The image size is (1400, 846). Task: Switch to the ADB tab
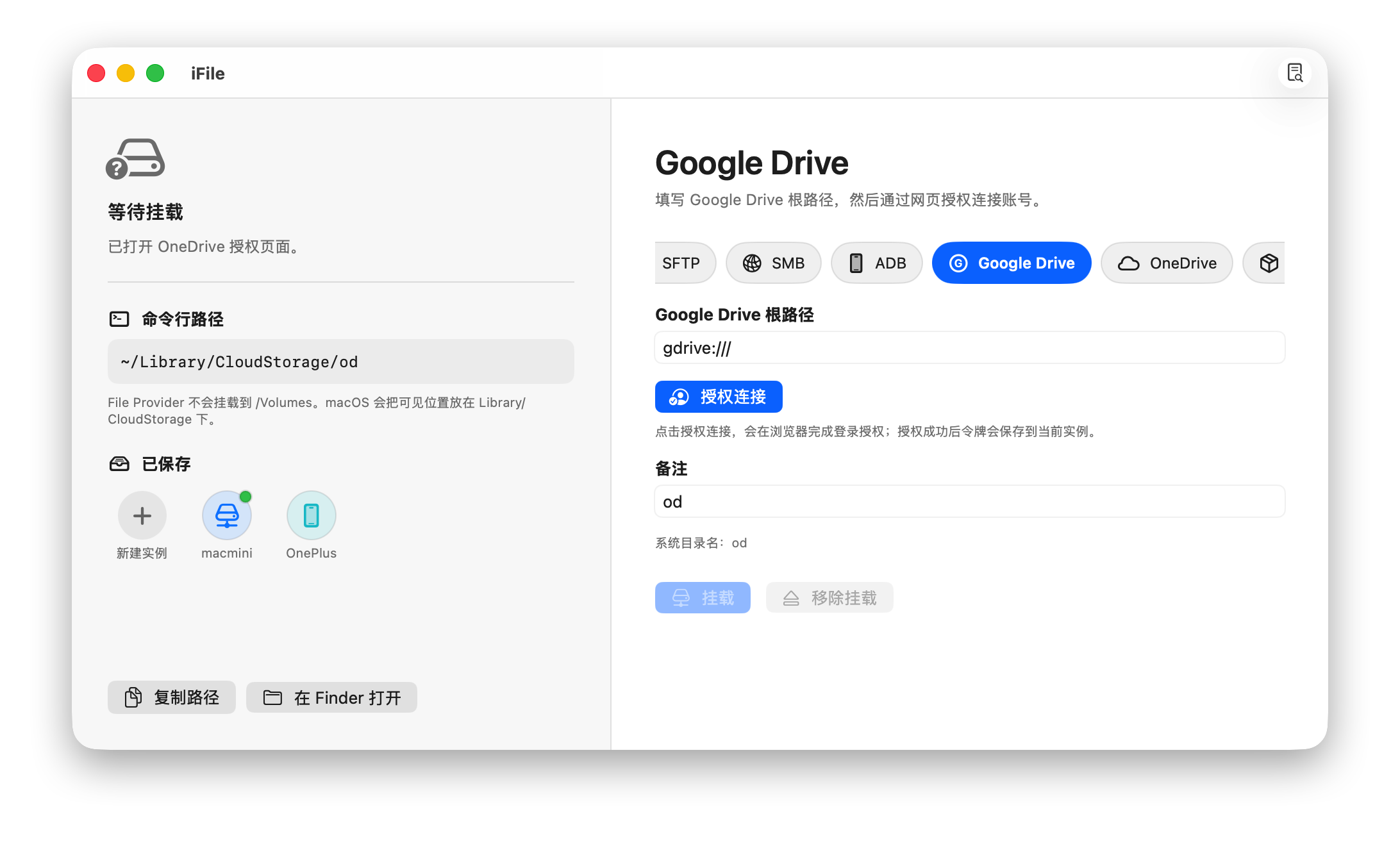pos(876,263)
